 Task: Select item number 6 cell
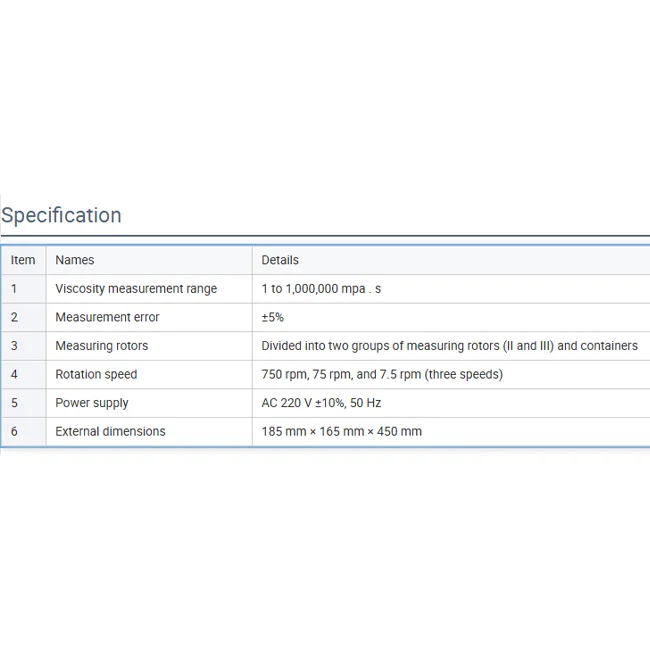14,431
